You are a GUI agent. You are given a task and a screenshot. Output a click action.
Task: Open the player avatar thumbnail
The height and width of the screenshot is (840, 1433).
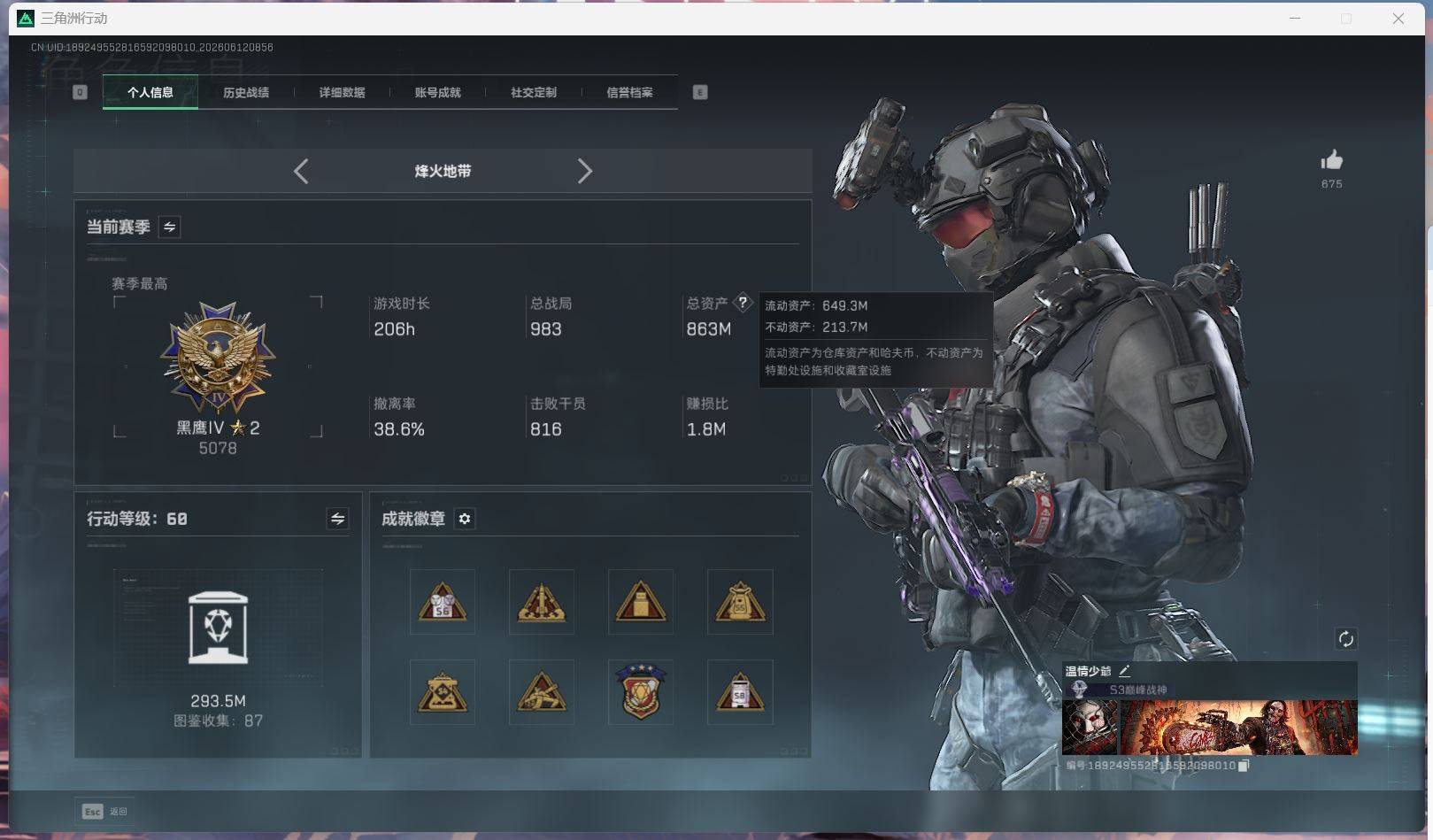point(1090,728)
